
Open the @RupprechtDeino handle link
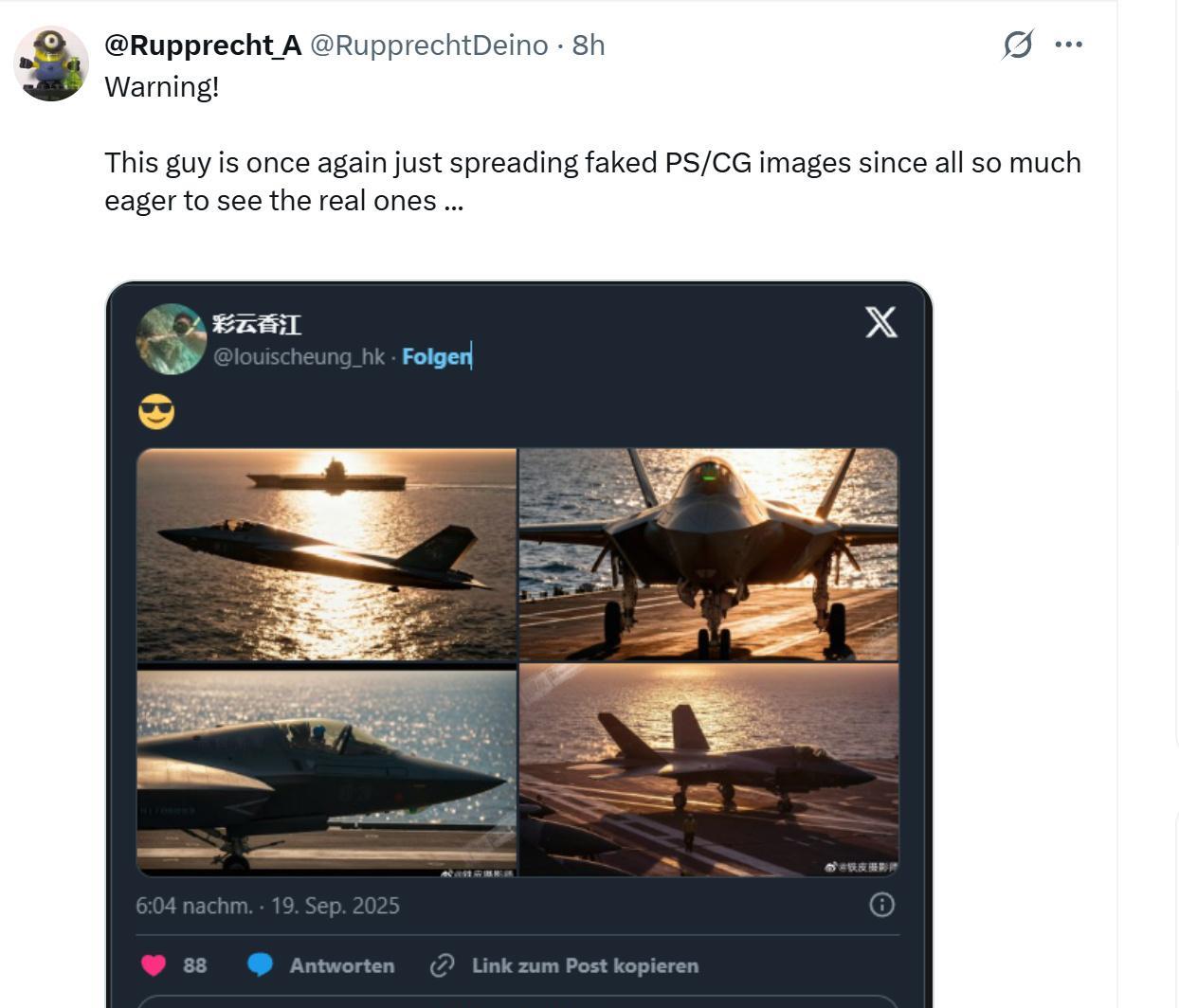[x=429, y=45]
